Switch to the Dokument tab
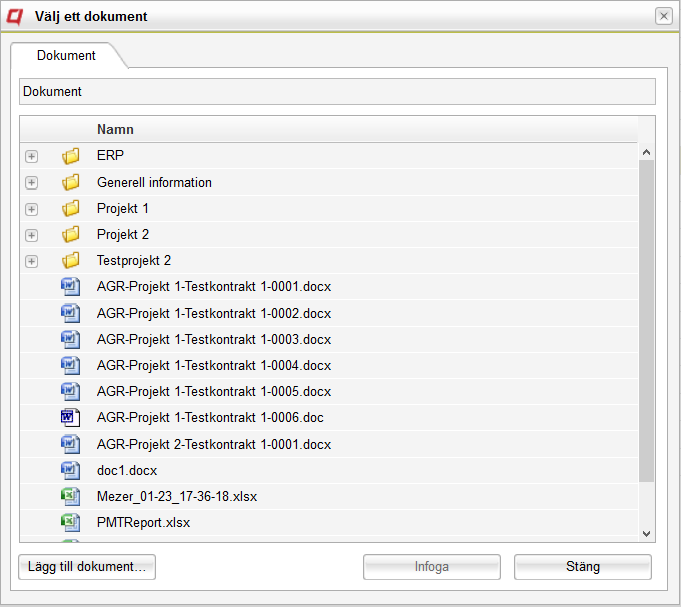This screenshot has width=681, height=607. tap(66, 56)
